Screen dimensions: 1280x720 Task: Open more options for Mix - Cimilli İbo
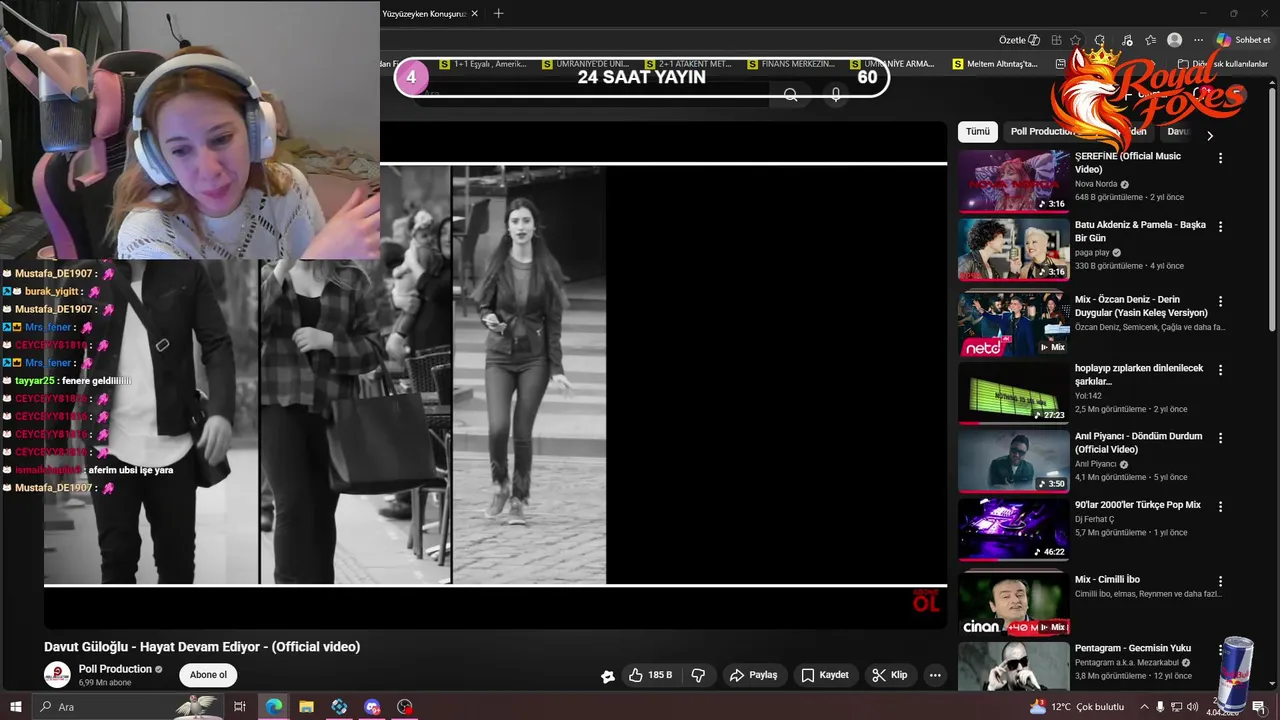(1220, 581)
